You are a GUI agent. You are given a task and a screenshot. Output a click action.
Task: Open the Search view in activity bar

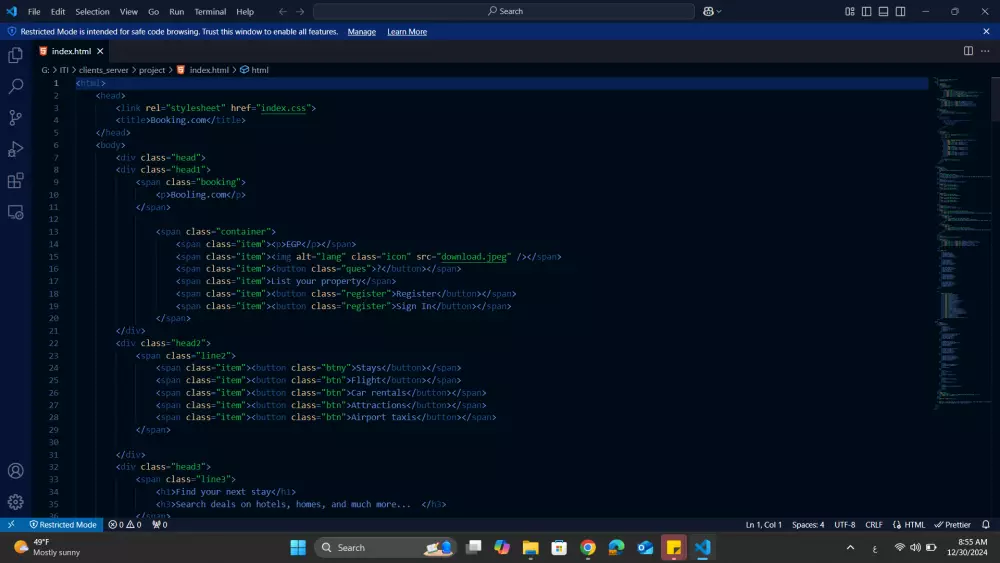(15, 87)
